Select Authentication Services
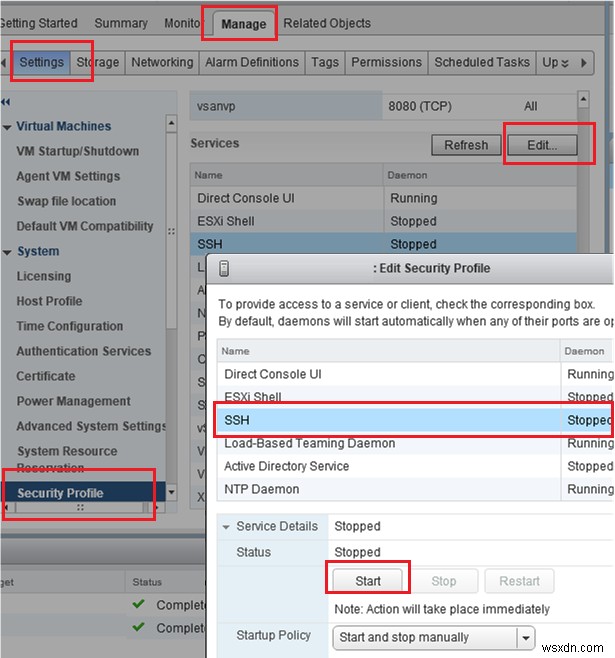This screenshot has width=615, height=658. tap(83, 351)
